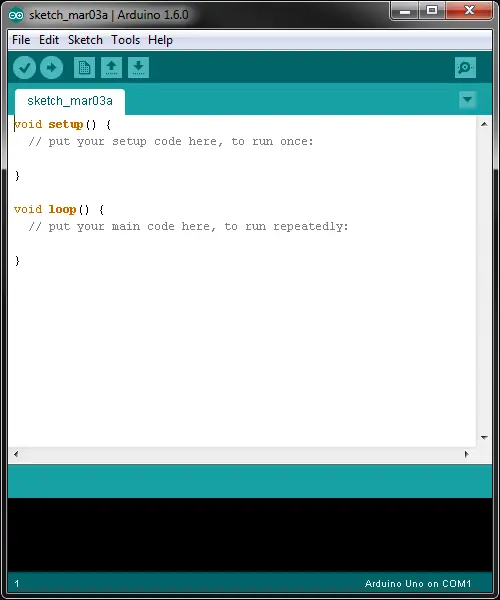Viewport: 500px width, 600px height.
Task: Select the sketch_mar03a tab
Action: pos(70,101)
